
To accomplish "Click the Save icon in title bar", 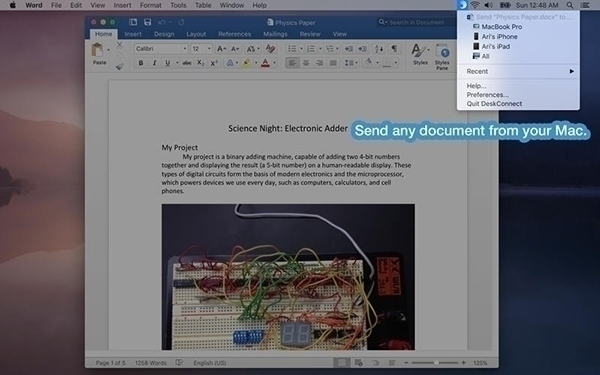I will 147,22.
